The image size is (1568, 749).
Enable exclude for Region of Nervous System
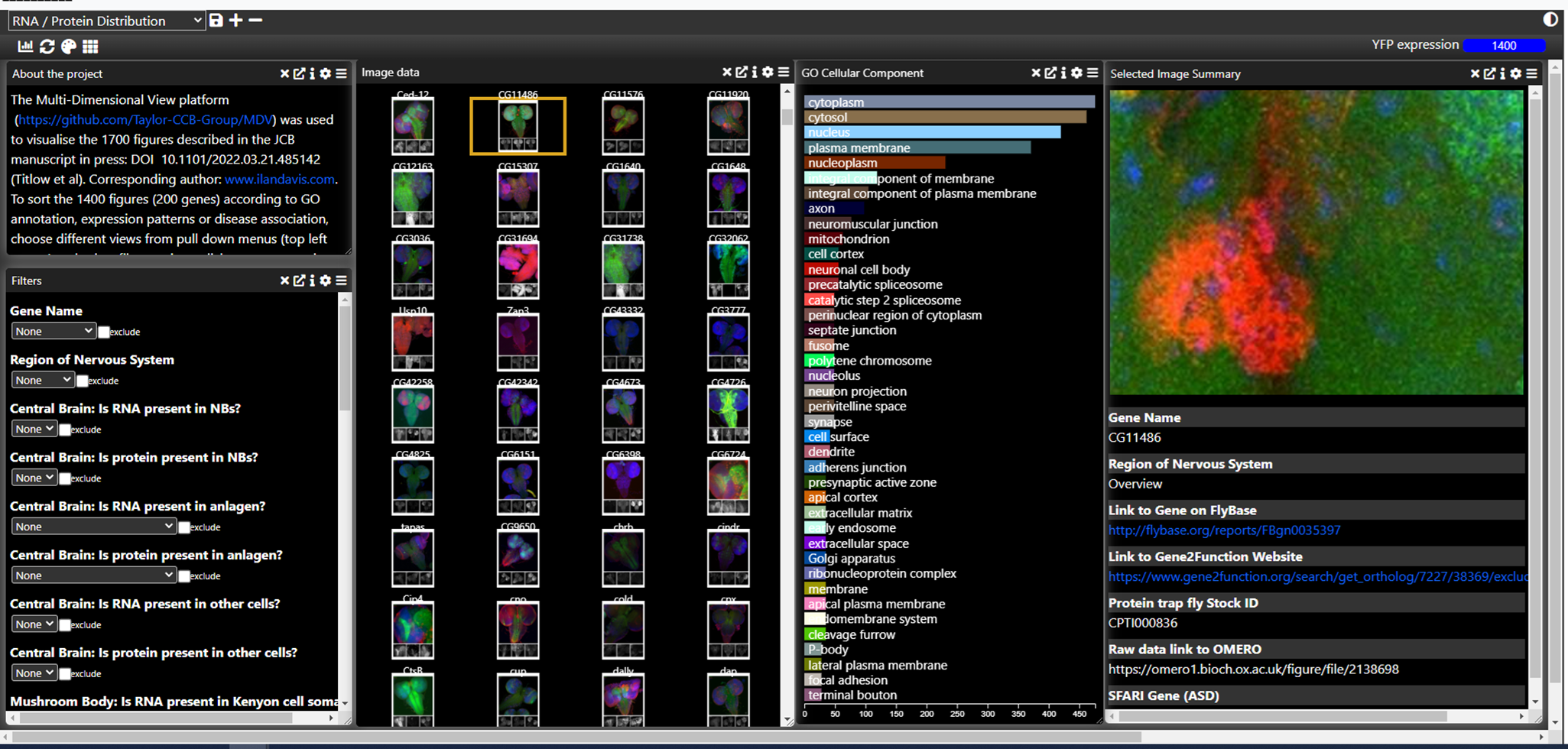tap(83, 381)
